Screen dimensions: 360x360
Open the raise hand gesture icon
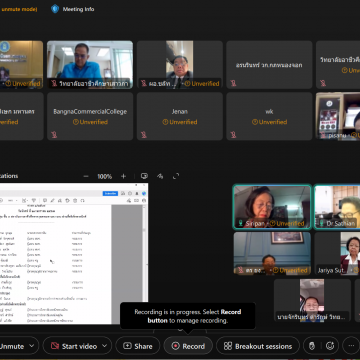coord(312,346)
